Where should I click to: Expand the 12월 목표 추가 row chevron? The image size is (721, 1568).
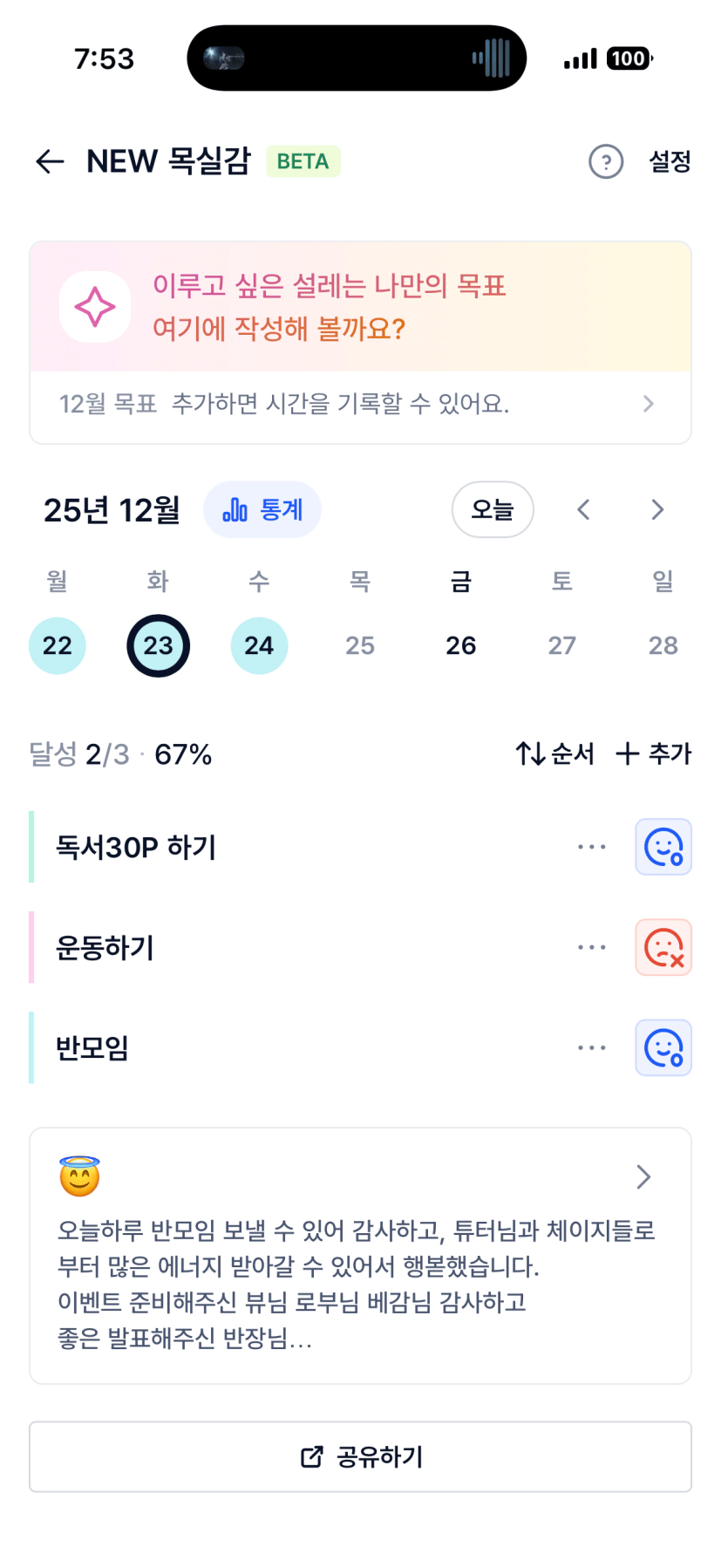point(648,404)
